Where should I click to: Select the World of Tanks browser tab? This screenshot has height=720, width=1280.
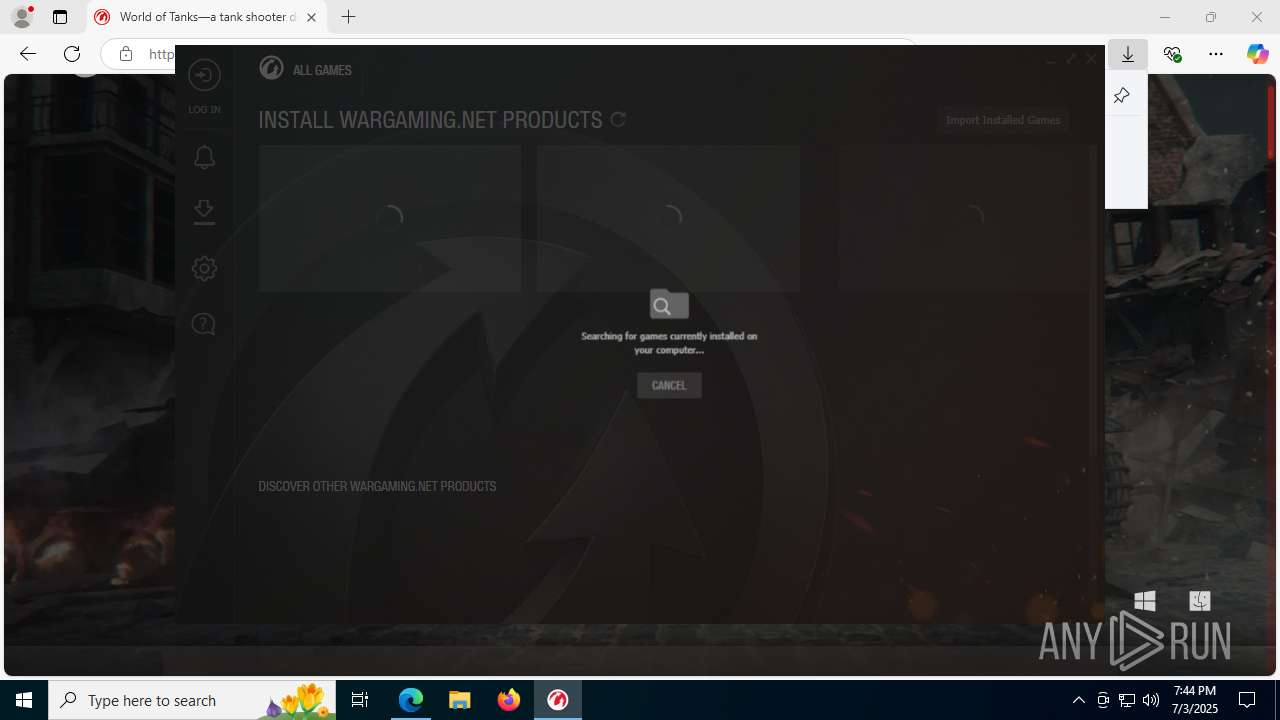point(206,17)
